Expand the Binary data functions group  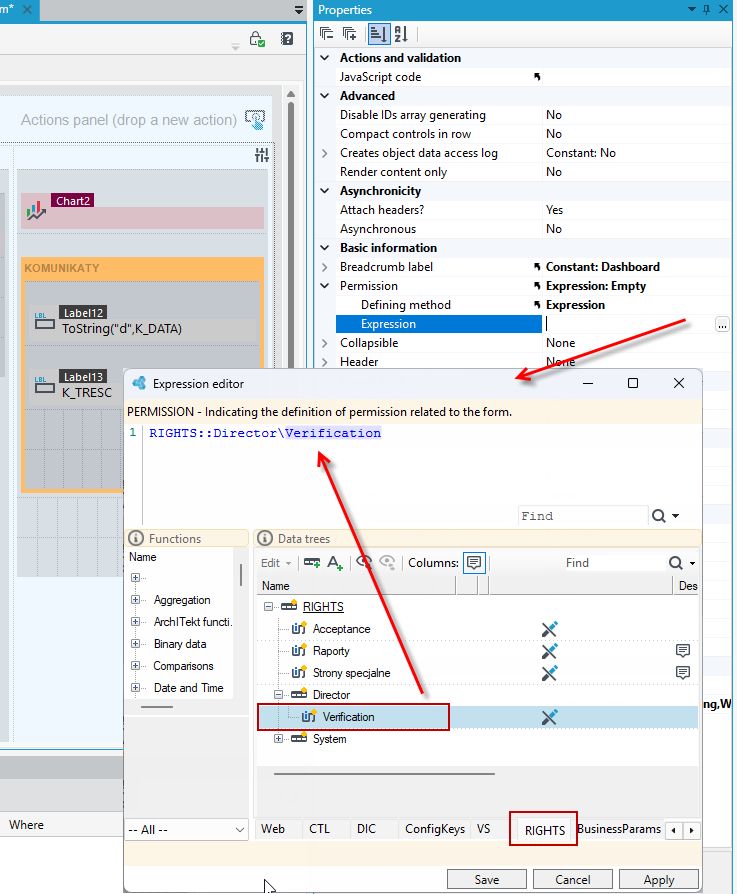(x=135, y=644)
